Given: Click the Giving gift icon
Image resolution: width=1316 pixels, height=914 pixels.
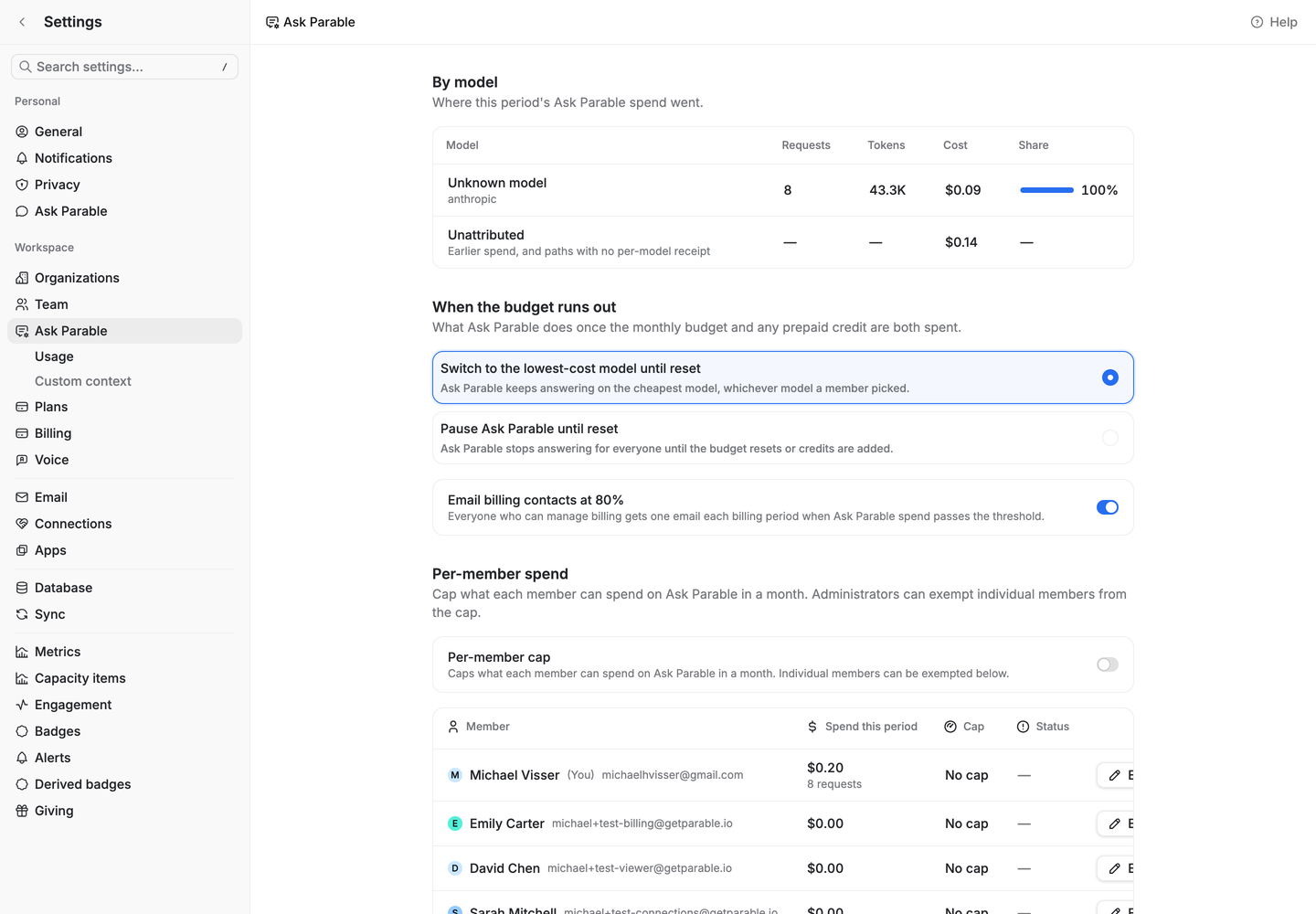Looking at the screenshot, I should (x=22, y=811).
